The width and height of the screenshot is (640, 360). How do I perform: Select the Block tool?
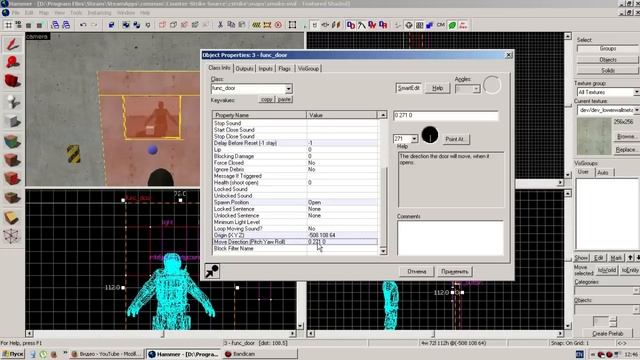point(12,121)
